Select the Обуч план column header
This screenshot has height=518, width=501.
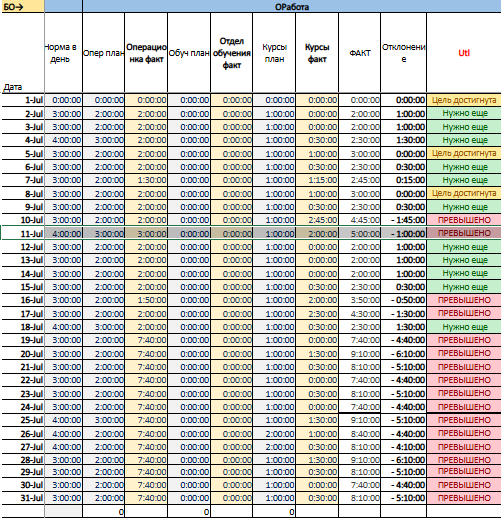189,53
